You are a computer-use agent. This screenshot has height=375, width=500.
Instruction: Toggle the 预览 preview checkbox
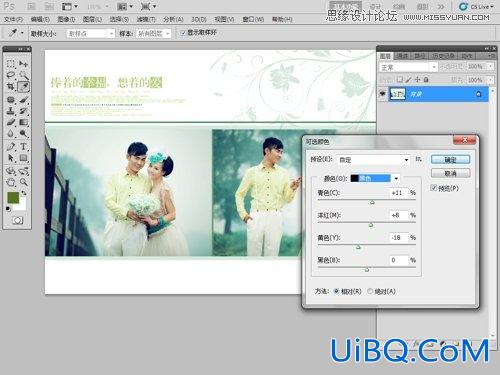click(x=434, y=188)
